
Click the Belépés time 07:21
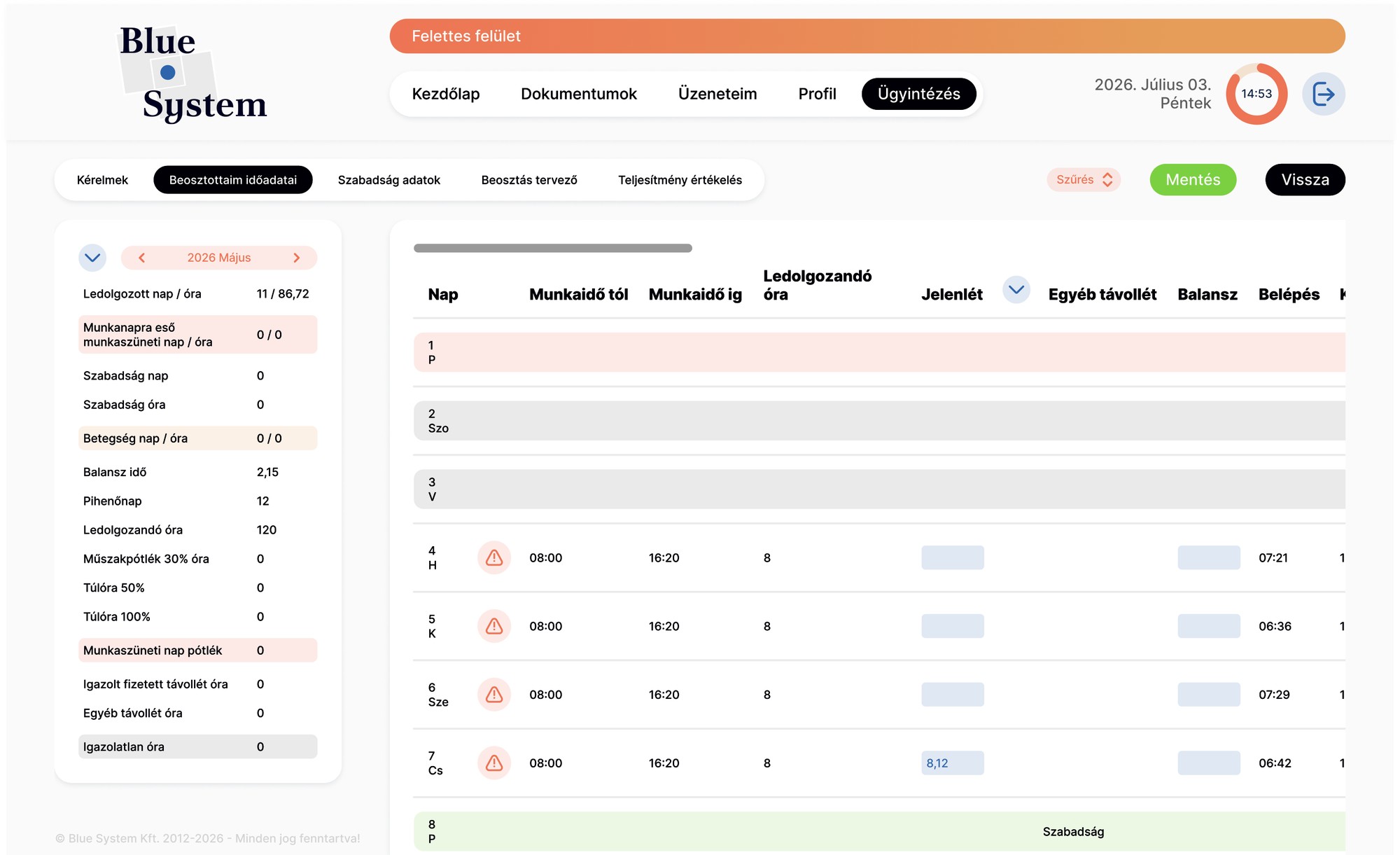[1273, 557]
